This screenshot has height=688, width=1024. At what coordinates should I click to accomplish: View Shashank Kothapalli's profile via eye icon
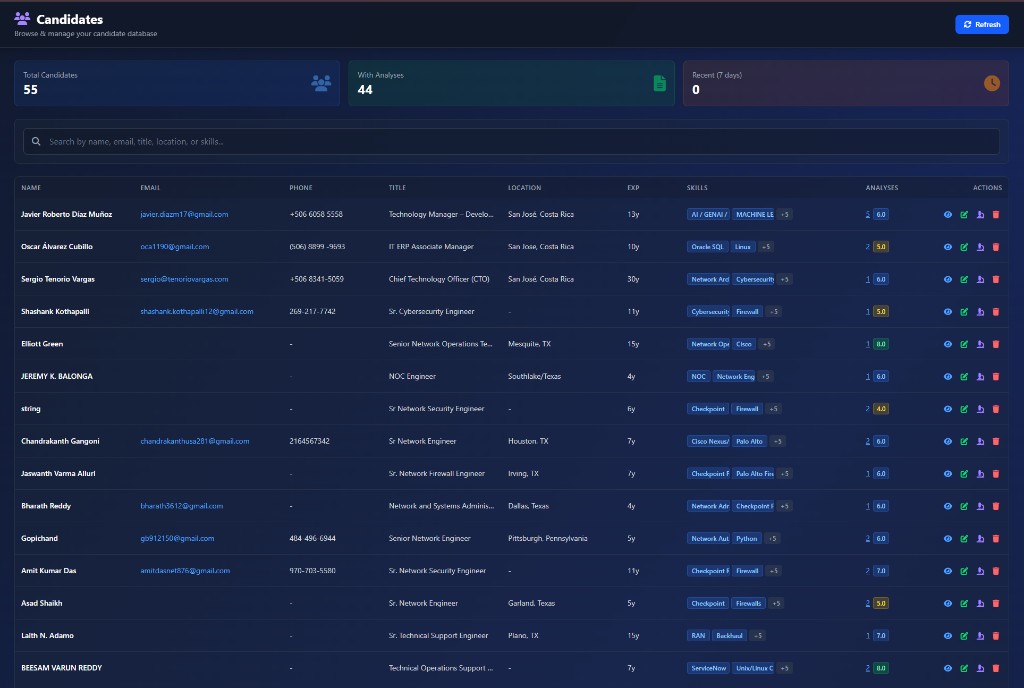(948, 311)
